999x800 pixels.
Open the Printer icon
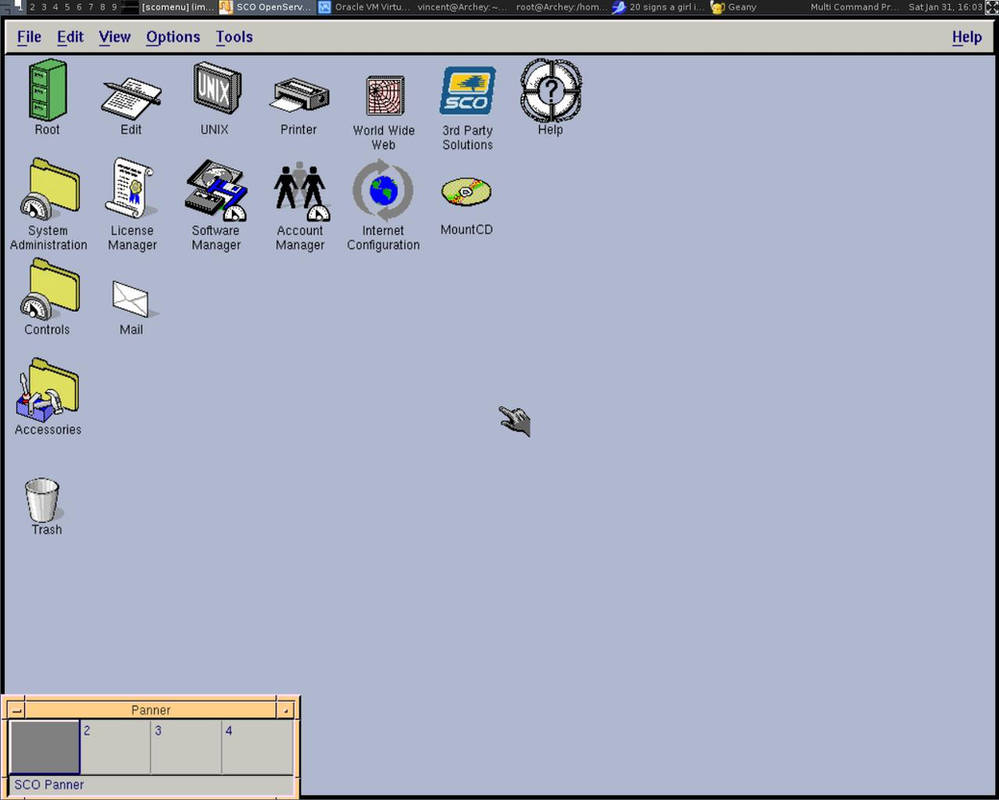coord(299,96)
